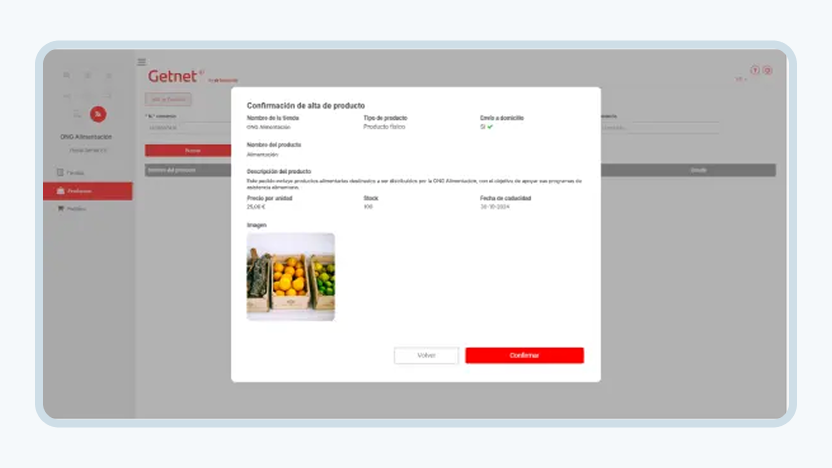Click the Confirmación de alta de producto title
The height and width of the screenshot is (468, 832).
(x=306, y=106)
